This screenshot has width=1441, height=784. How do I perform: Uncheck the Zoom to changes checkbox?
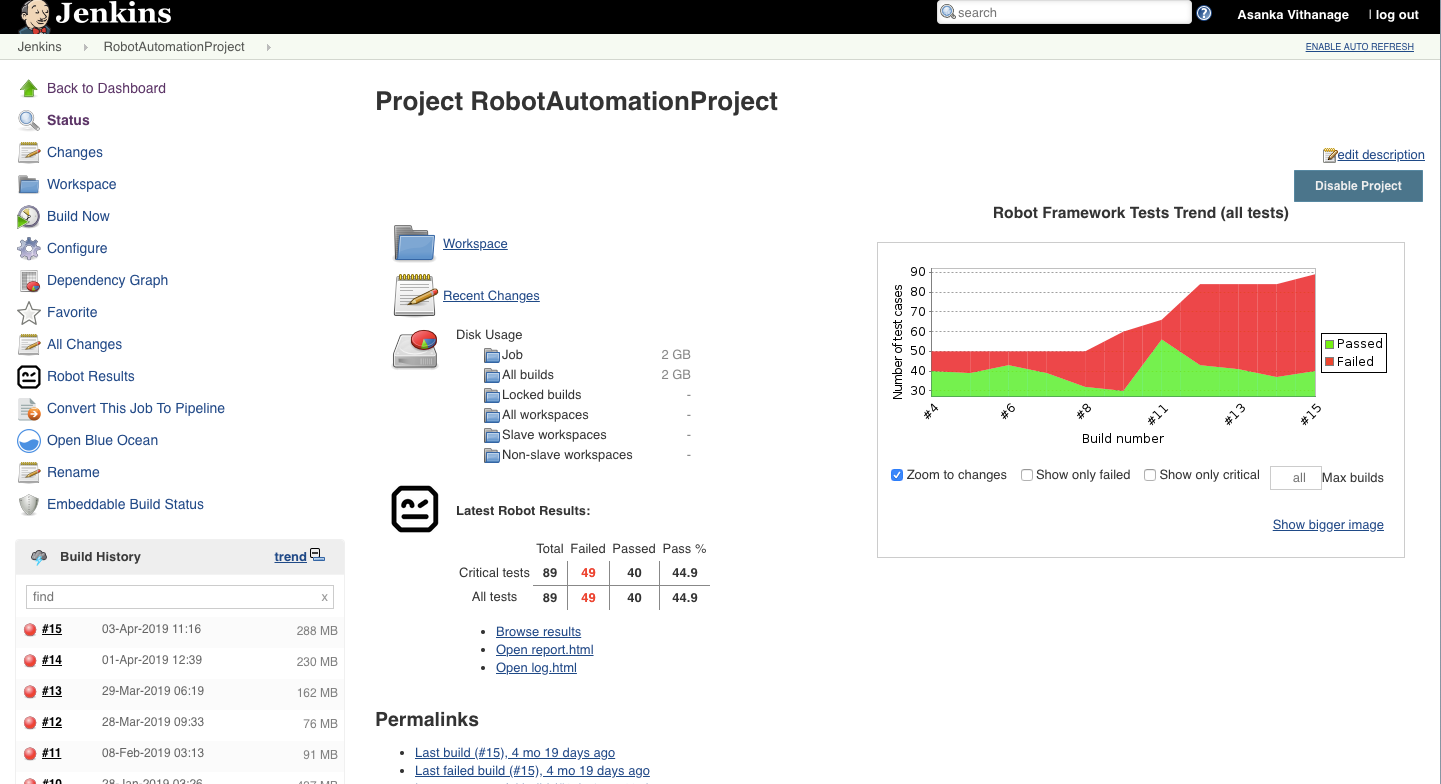tap(897, 475)
